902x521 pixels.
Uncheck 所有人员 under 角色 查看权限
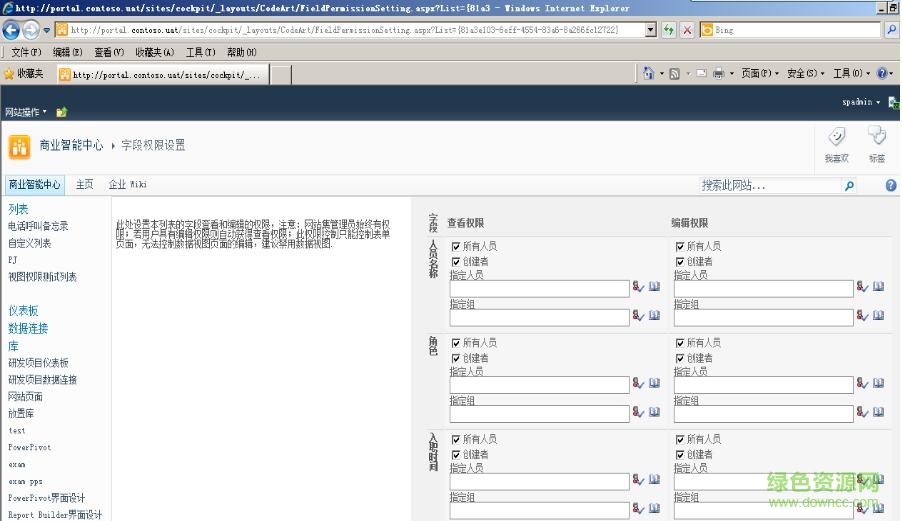tap(456, 343)
